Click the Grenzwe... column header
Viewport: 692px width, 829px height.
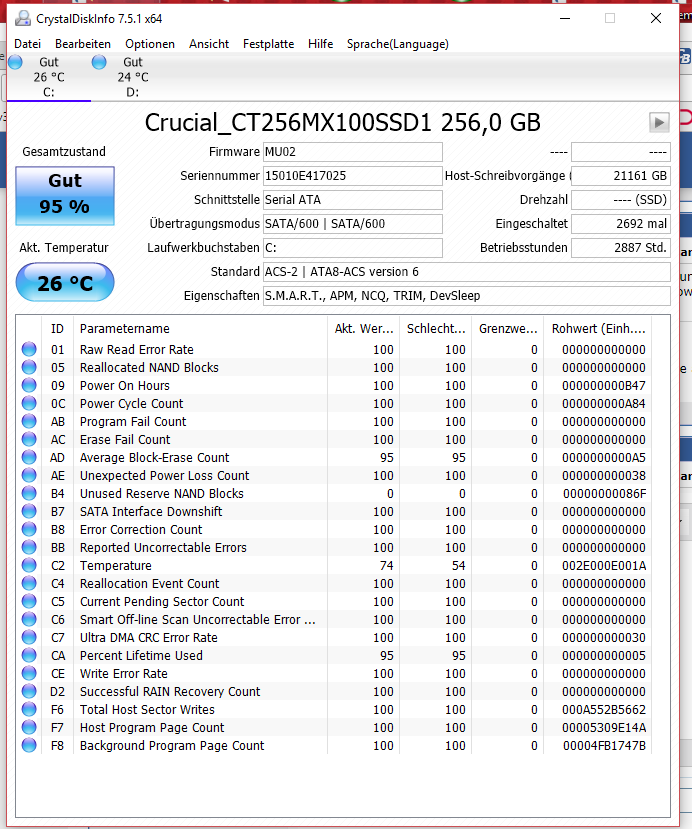tap(508, 329)
